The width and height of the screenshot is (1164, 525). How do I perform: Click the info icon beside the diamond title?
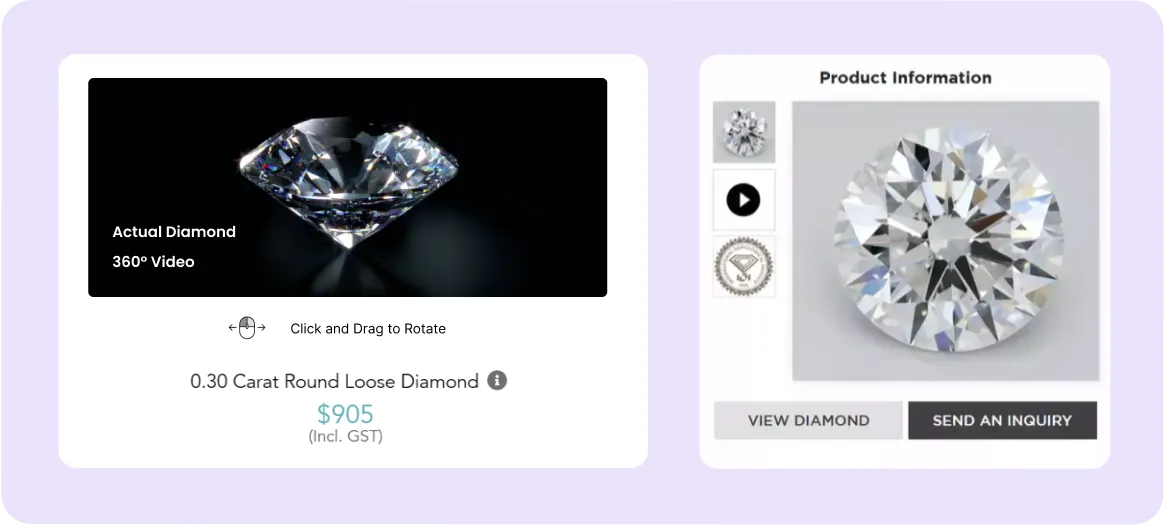(497, 381)
